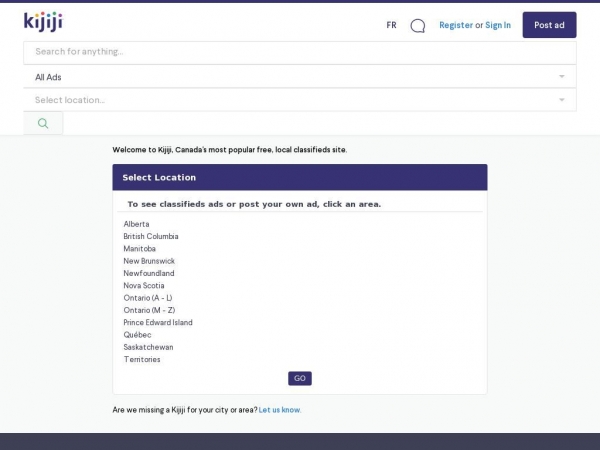Open the Register link

pyautogui.click(x=456, y=25)
